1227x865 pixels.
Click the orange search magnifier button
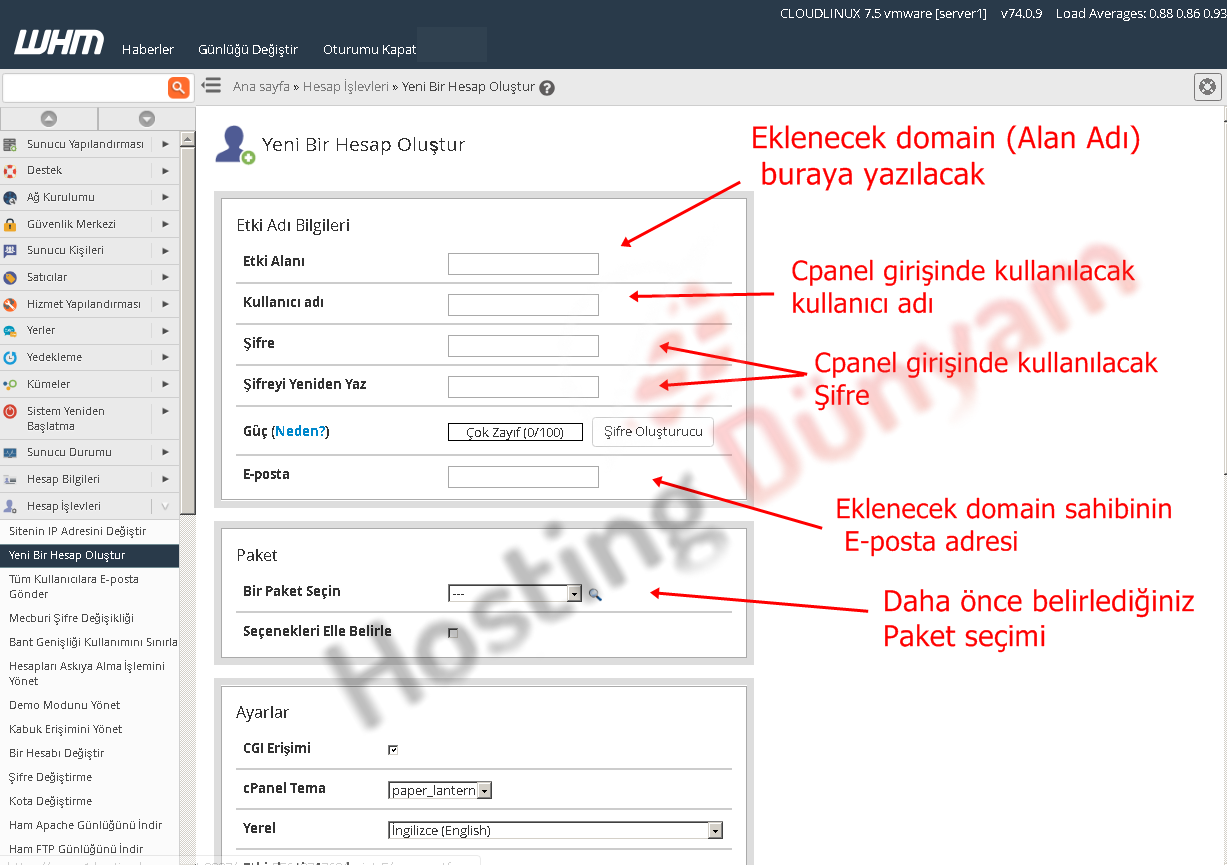(x=179, y=87)
